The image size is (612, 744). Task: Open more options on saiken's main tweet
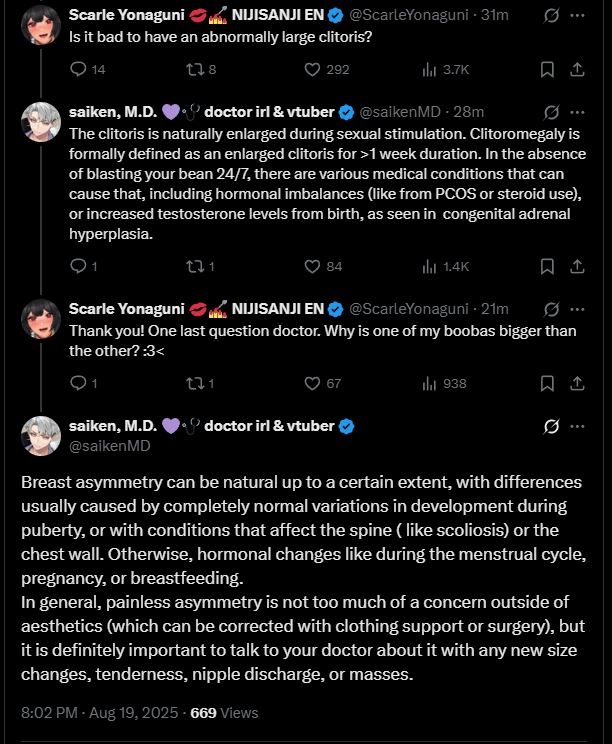tap(578, 426)
